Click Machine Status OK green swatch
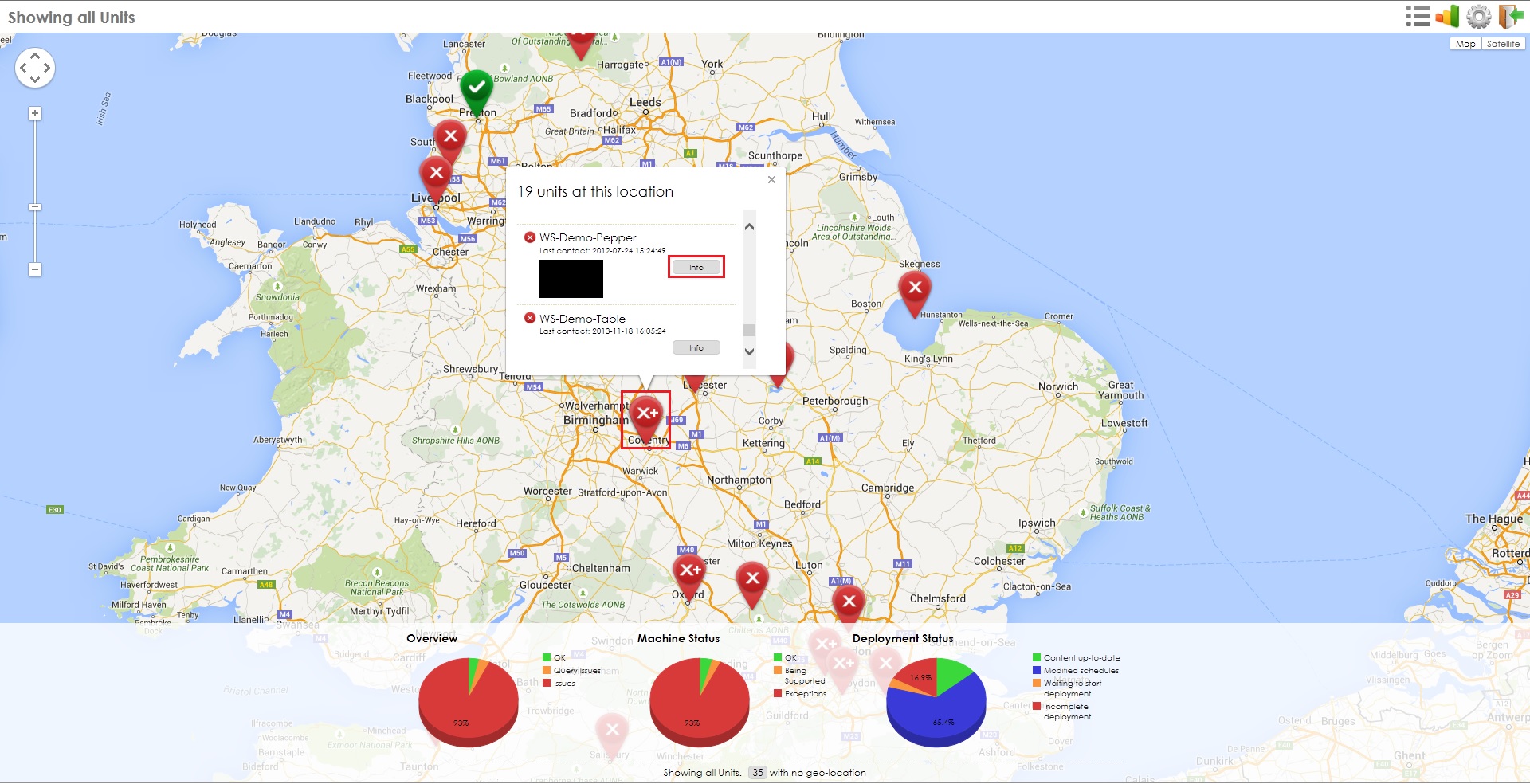This screenshot has height=784, width=1530. pyautogui.click(x=778, y=657)
